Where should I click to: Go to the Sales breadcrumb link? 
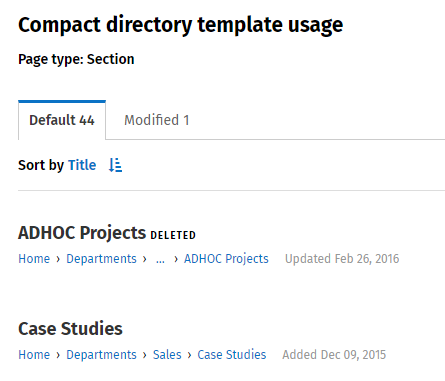pos(167,355)
